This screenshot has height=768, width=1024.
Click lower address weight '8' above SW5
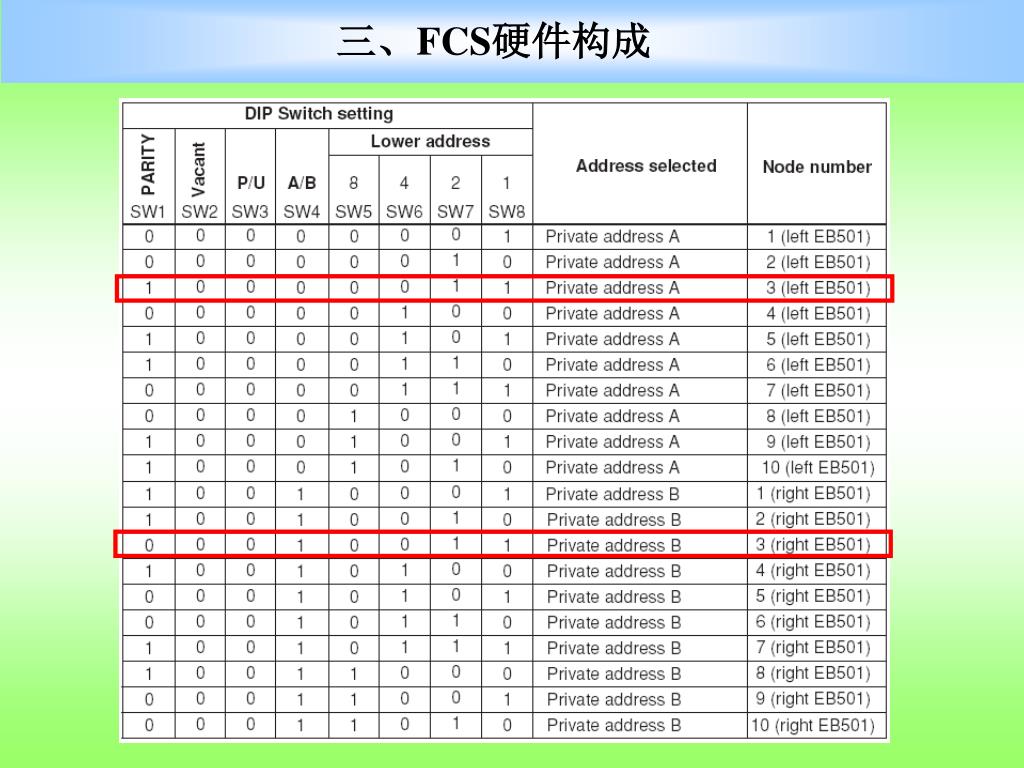coord(353,183)
